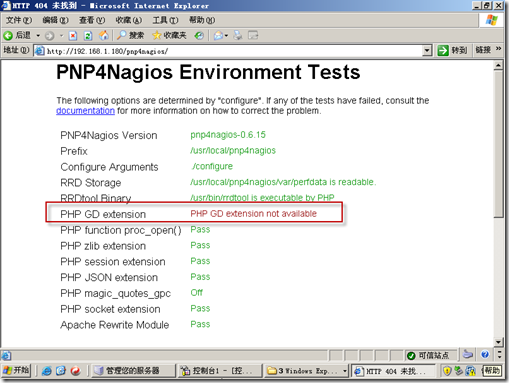Open the 工具(T) Tools menu
The height and width of the screenshot is (383, 509).
pos(165,20)
